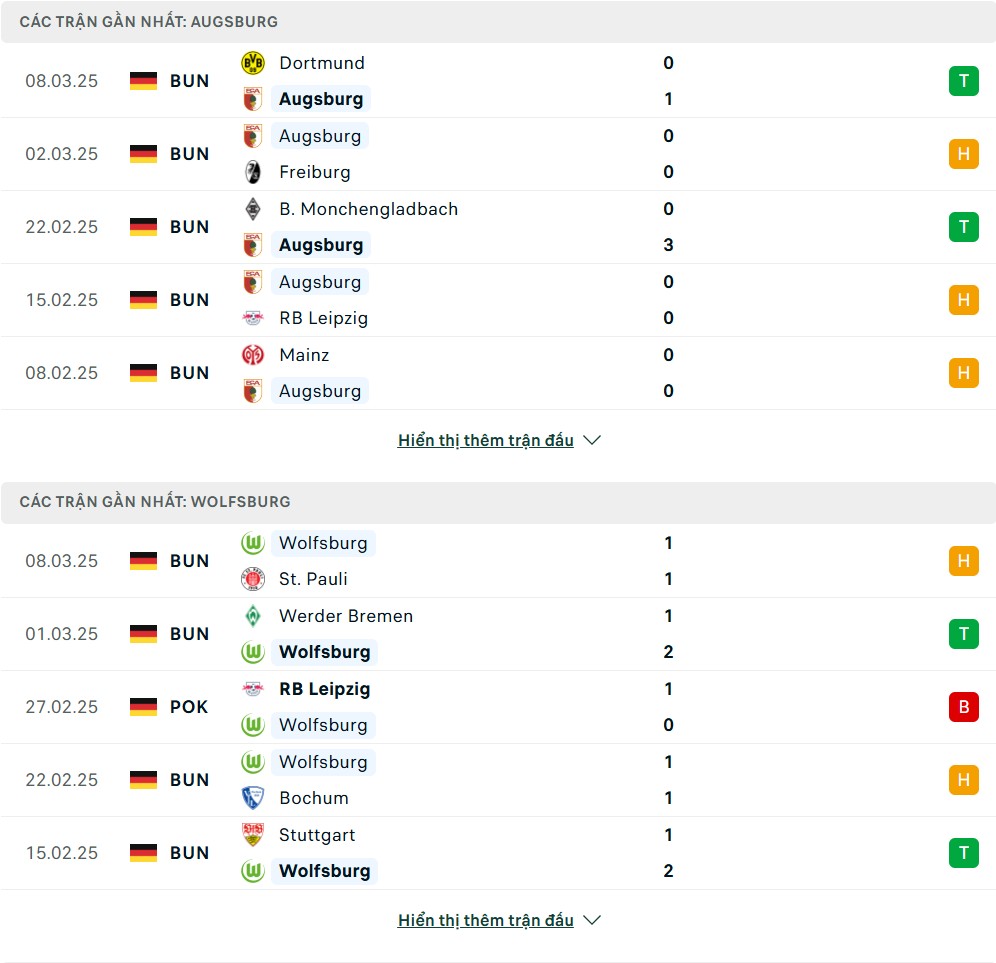Click green T badge for Dortmund match
The image size is (996, 963).
coord(964,81)
